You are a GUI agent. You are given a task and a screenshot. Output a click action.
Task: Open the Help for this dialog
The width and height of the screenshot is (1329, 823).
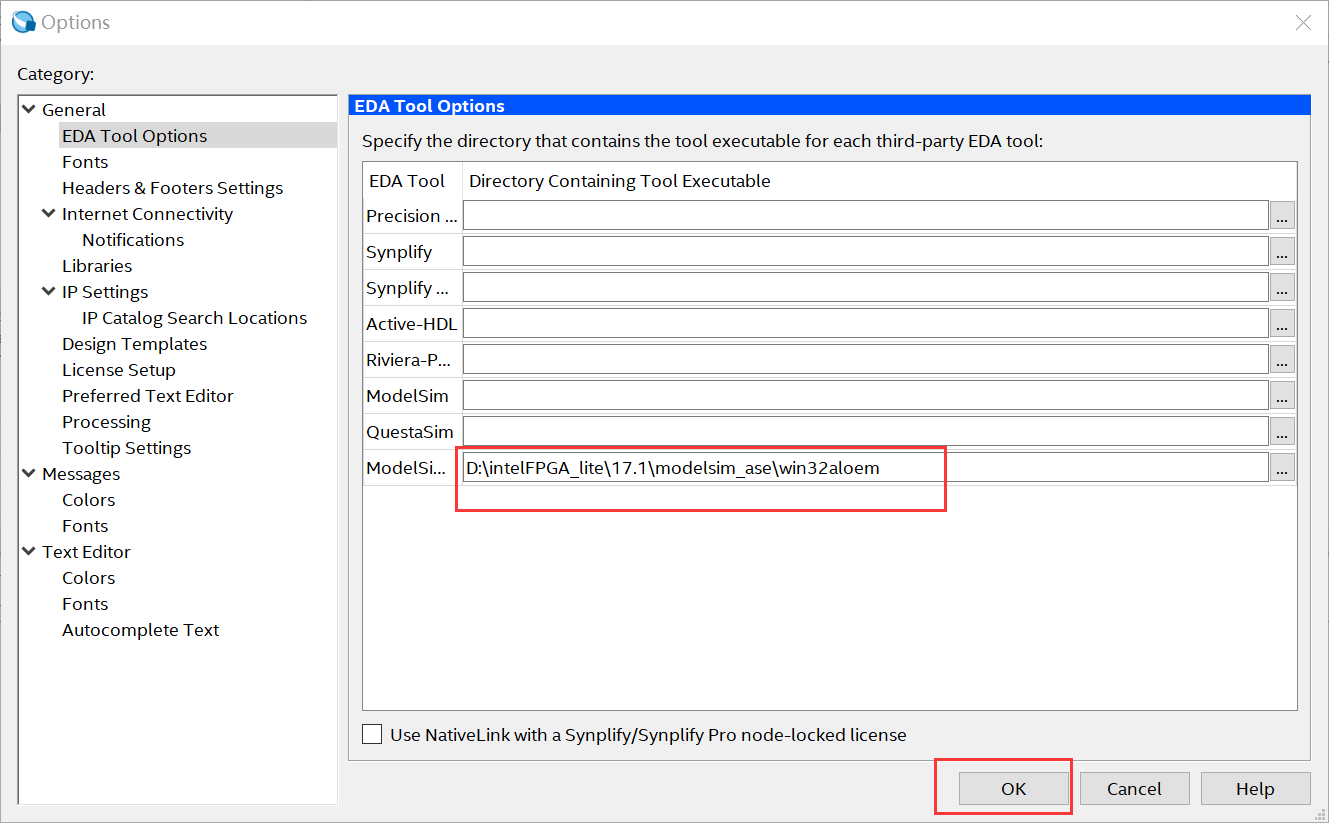(x=1255, y=788)
